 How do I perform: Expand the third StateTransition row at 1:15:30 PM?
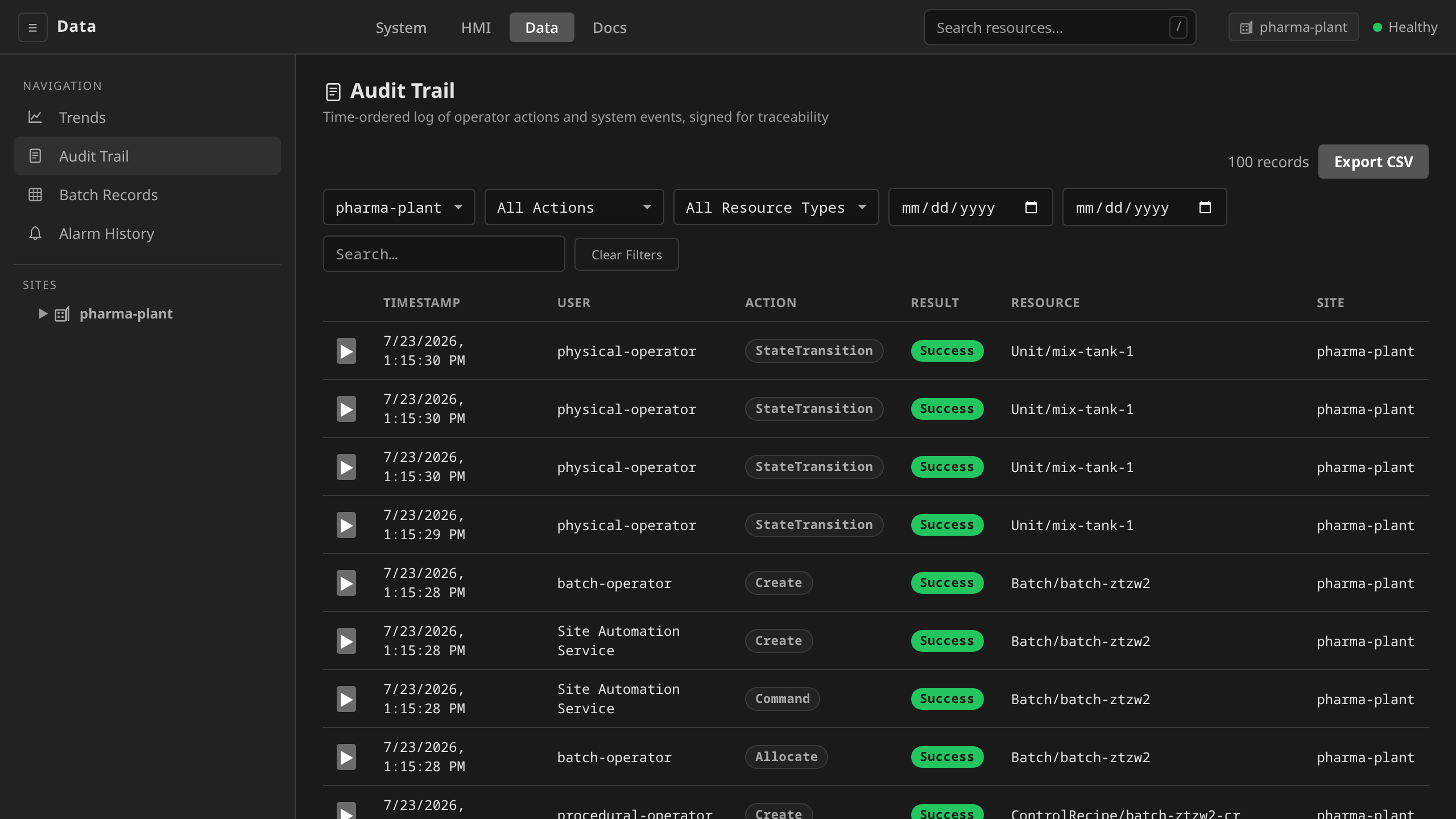click(346, 467)
